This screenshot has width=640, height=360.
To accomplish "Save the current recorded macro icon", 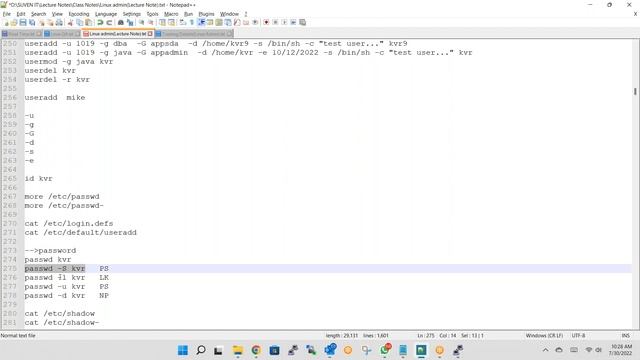I will tap(302, 22).
